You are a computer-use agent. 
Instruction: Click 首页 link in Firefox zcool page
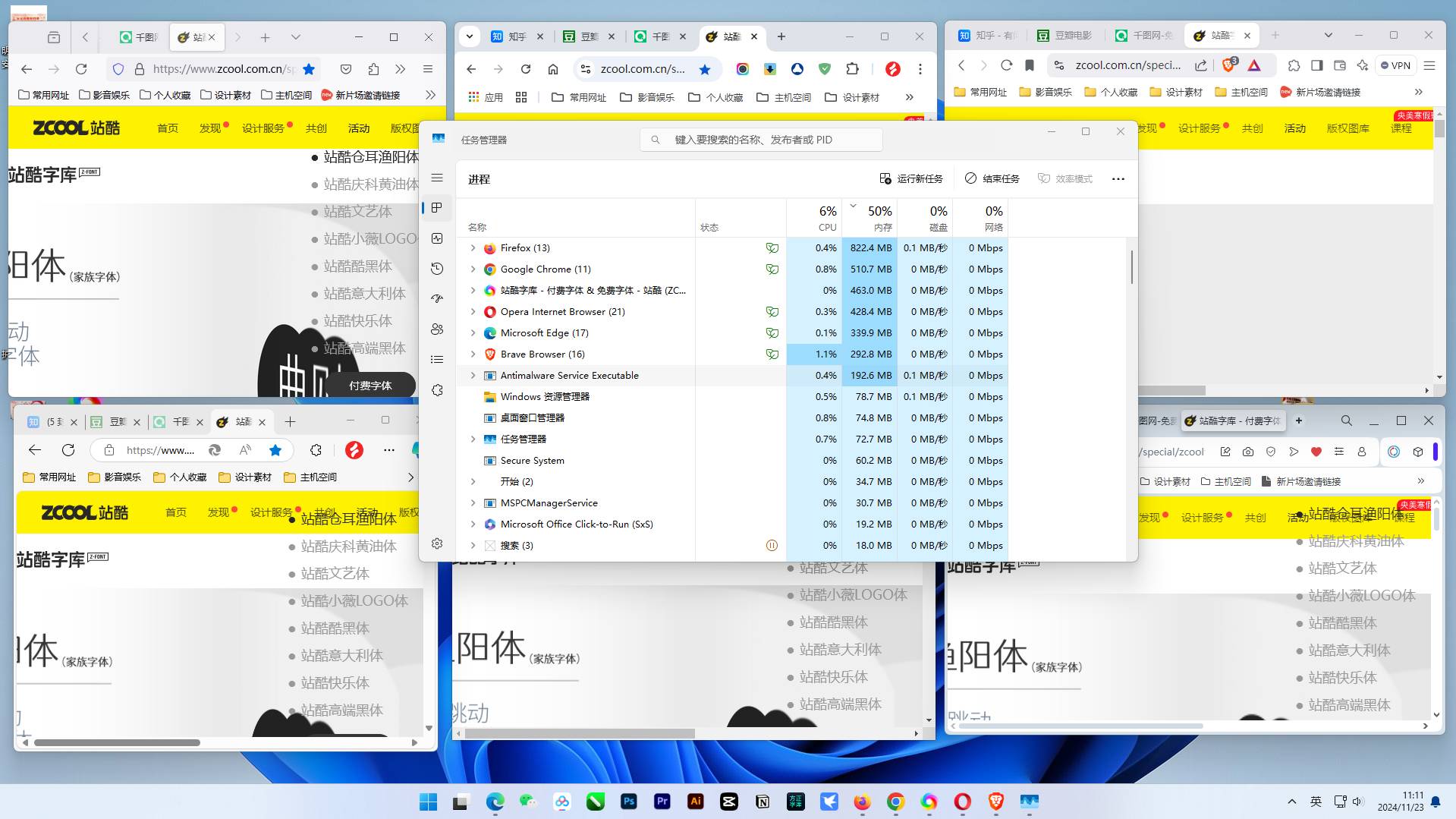[168, 128]
